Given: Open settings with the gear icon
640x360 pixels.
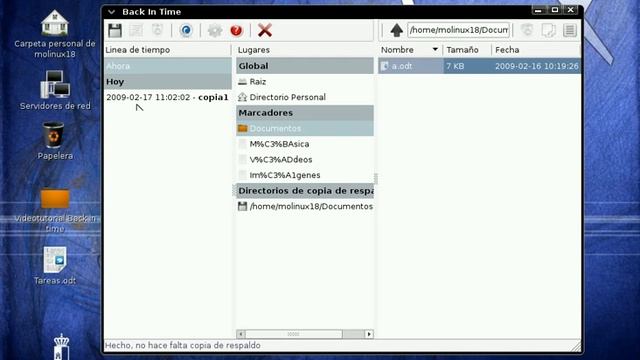Looking at the screenshot, I should 215,30.
